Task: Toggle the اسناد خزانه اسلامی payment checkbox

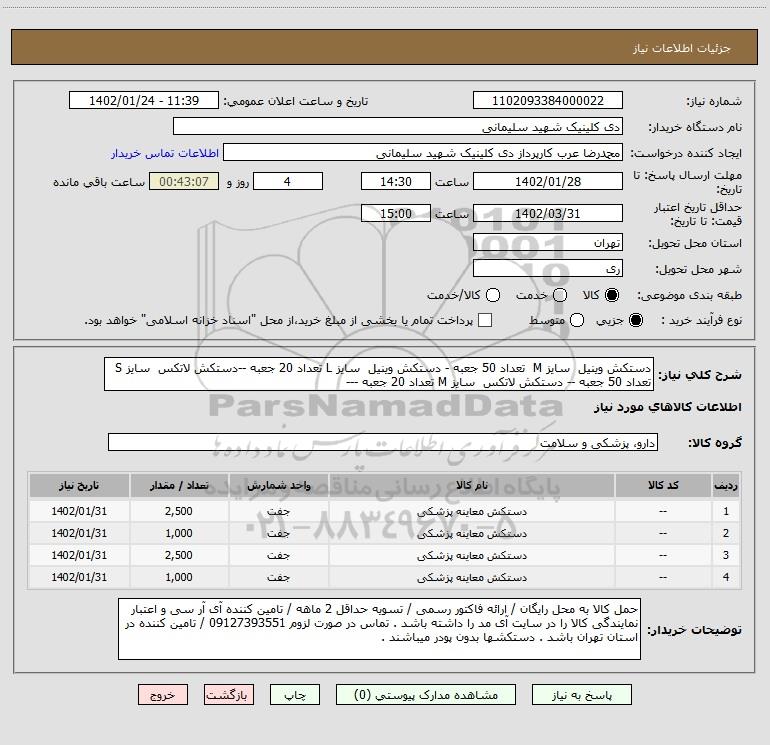Action: click(485, 320)
